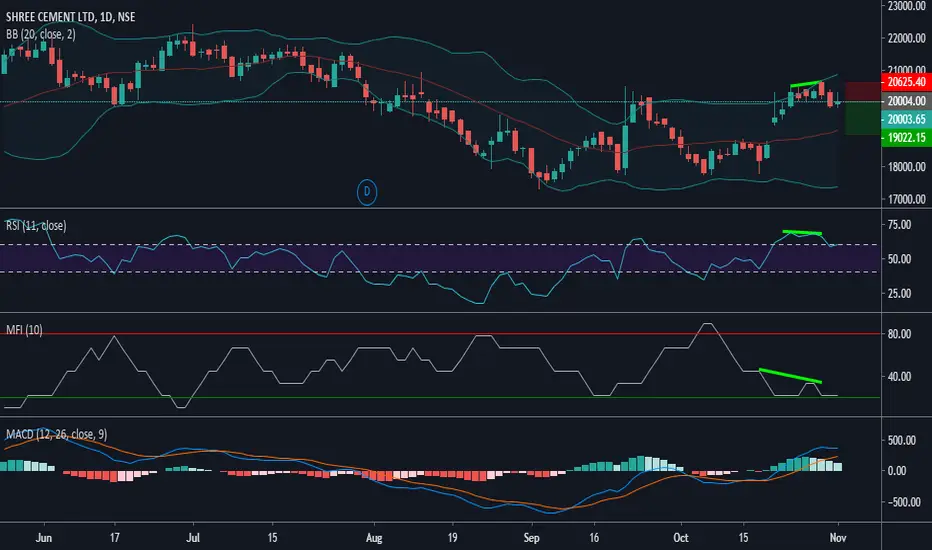
Task: Click the MACD -500.00 axis value
Action: tap(903, 502)
